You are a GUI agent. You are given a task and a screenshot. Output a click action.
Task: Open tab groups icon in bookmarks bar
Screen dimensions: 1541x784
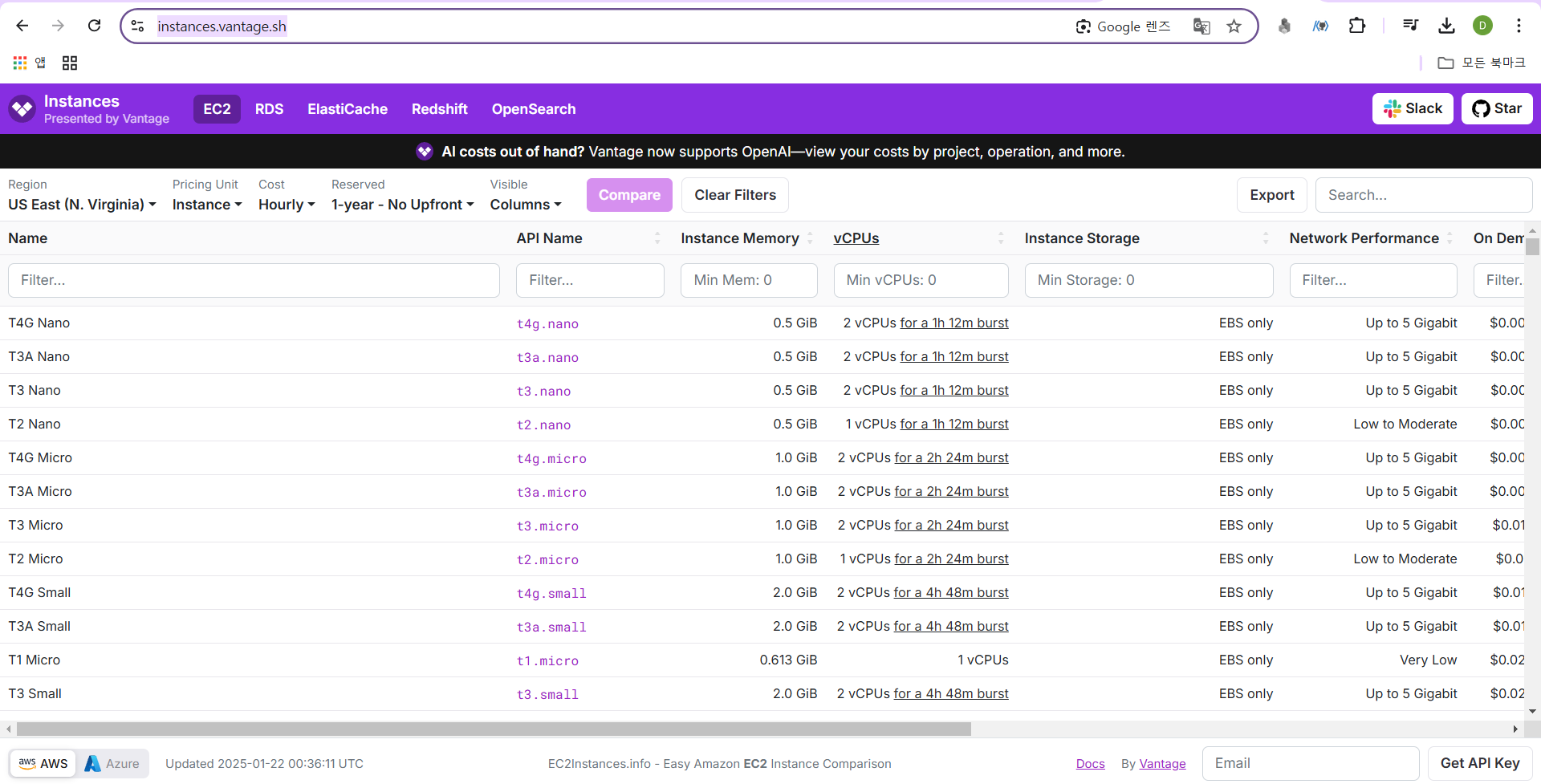pyautogui.click(x=70, y=63)
